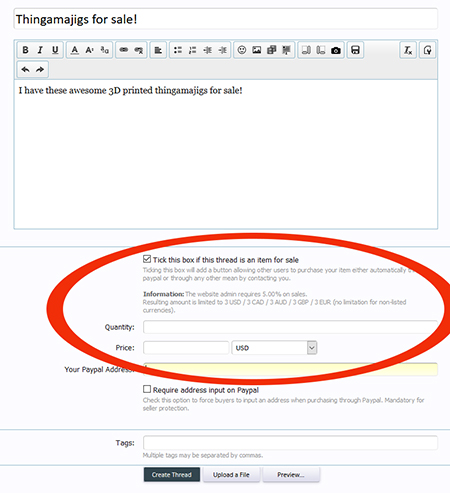450x493 pixels.
Task: Undo the last edit
Action: (25, 69)
